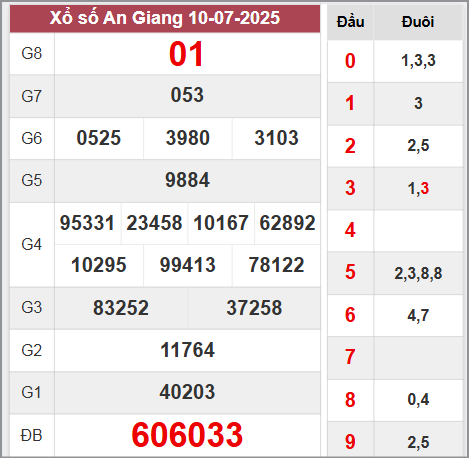Select the G3 number 37258
The image size is (469, 458).
(254, 308)
